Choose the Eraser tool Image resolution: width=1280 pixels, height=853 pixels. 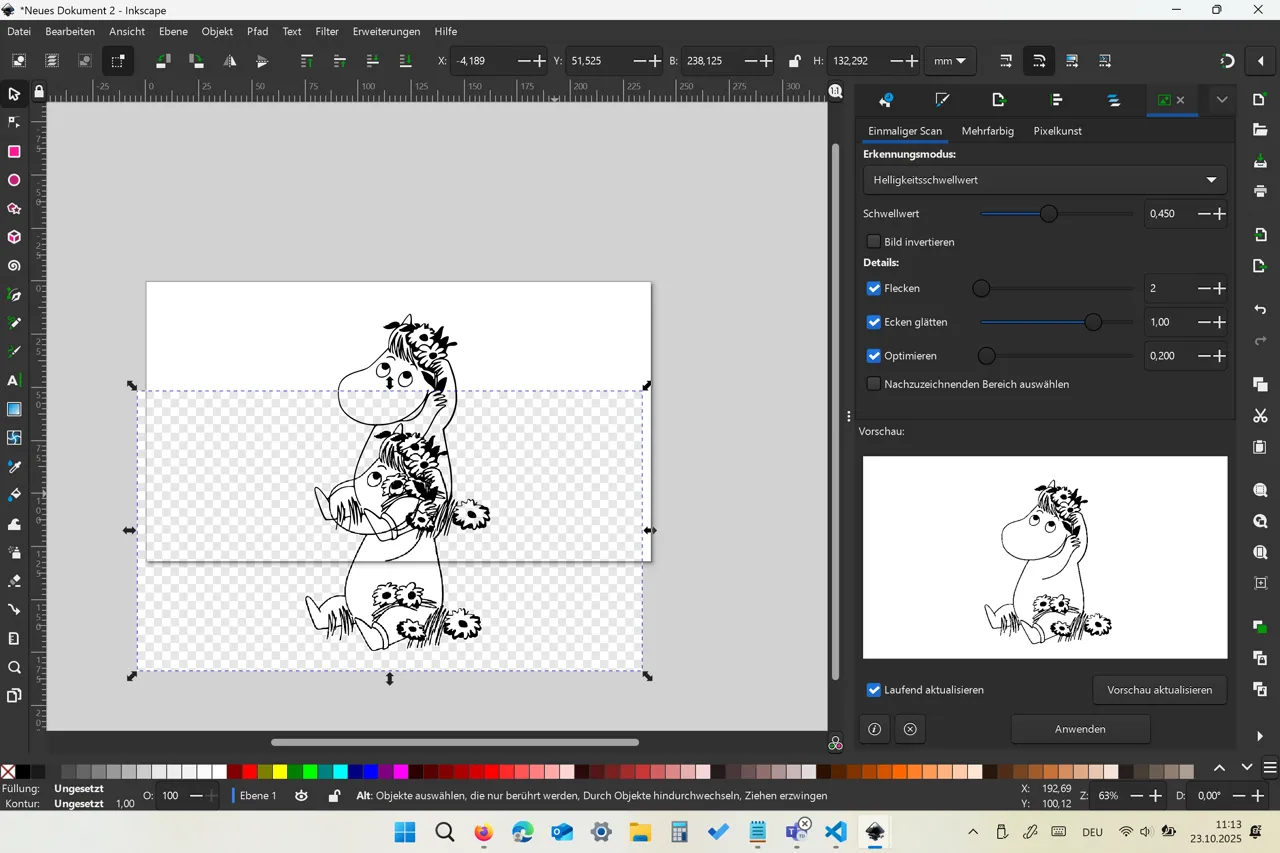pyautogui.click(x=14, y=581)
